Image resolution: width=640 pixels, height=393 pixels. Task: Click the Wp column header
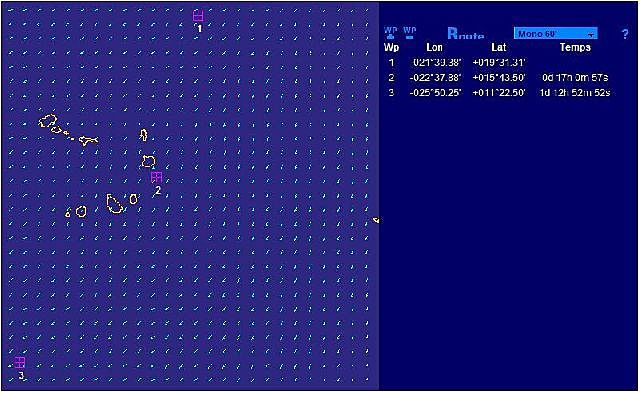pyautogui.click(x=391, y=47)
